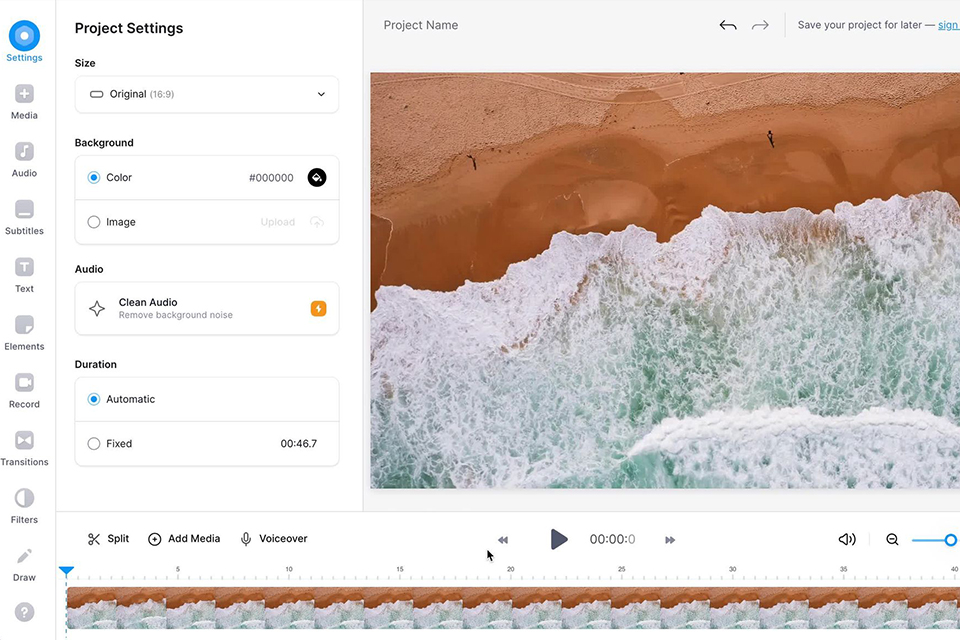Click the sign in link
This screenshot has width=960, height=640.
[x=948, y=25]
